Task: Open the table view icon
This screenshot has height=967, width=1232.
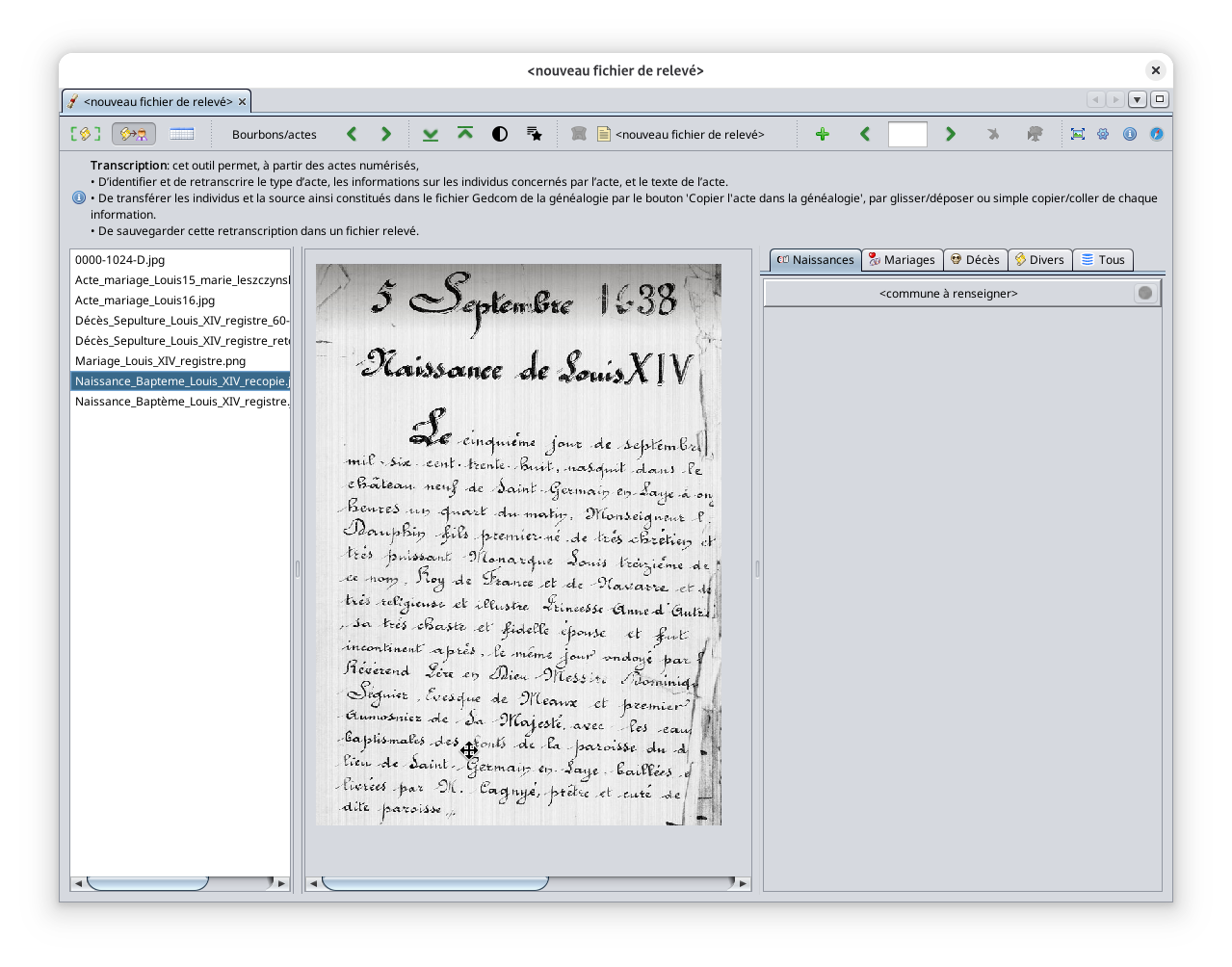Action: coord(182,134)
